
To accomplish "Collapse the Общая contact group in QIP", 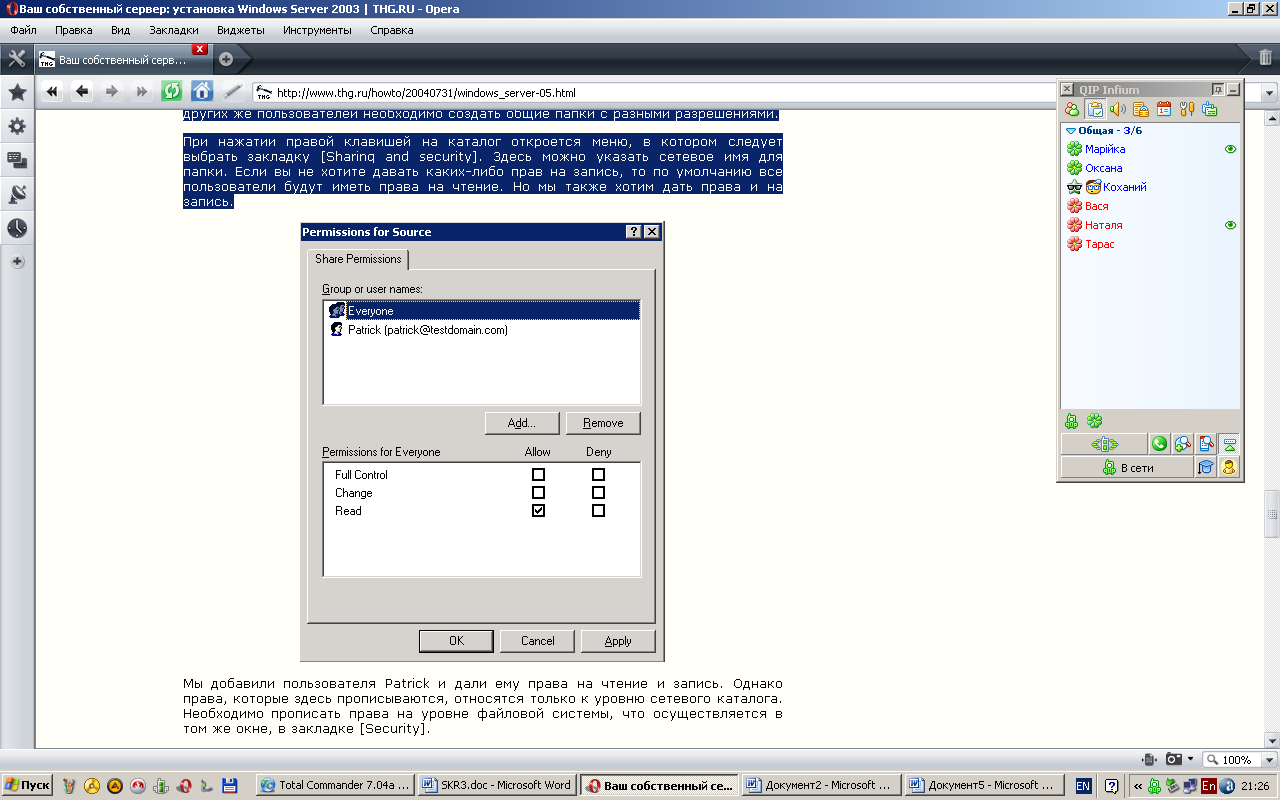I will pyautogui.click(x=1071, y=131).
